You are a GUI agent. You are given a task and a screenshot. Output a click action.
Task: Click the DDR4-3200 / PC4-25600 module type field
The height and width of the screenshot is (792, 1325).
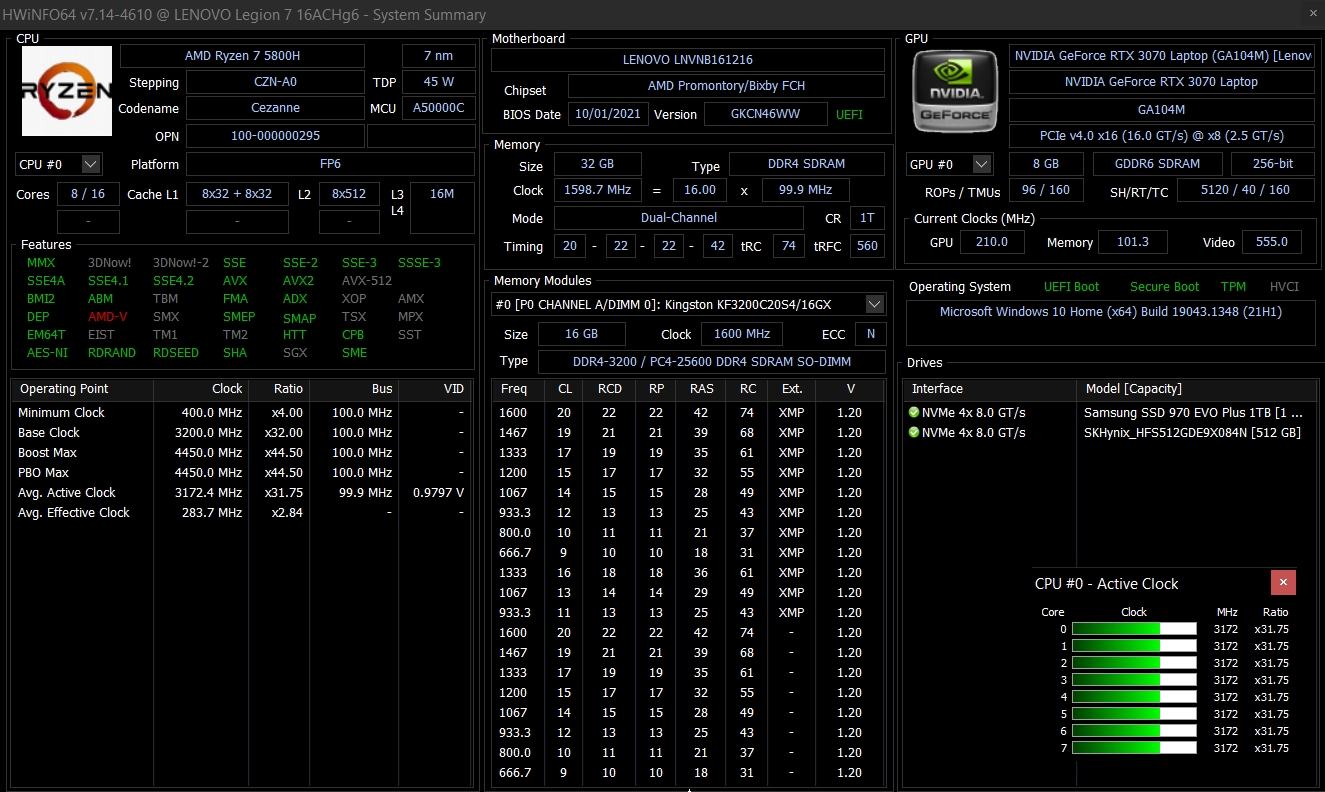(x=712, y=361)
